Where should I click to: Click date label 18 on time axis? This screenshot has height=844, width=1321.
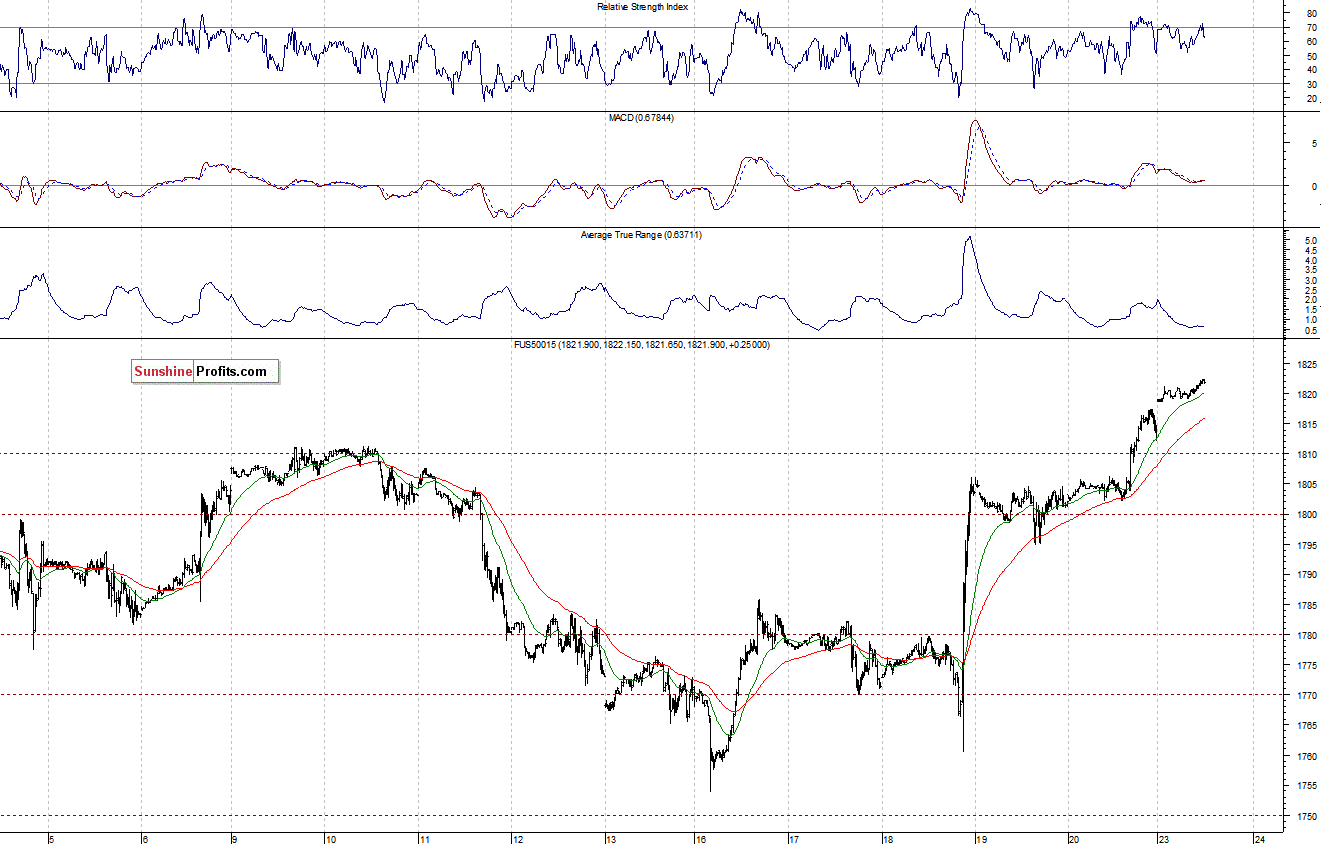coord(887,839)
